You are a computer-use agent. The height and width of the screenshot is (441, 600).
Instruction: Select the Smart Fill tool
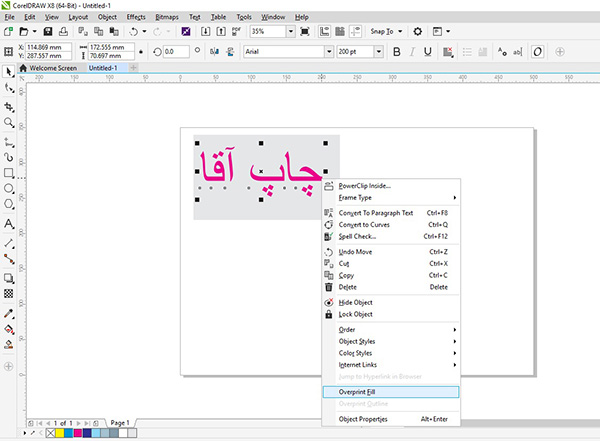pos(9,344)
